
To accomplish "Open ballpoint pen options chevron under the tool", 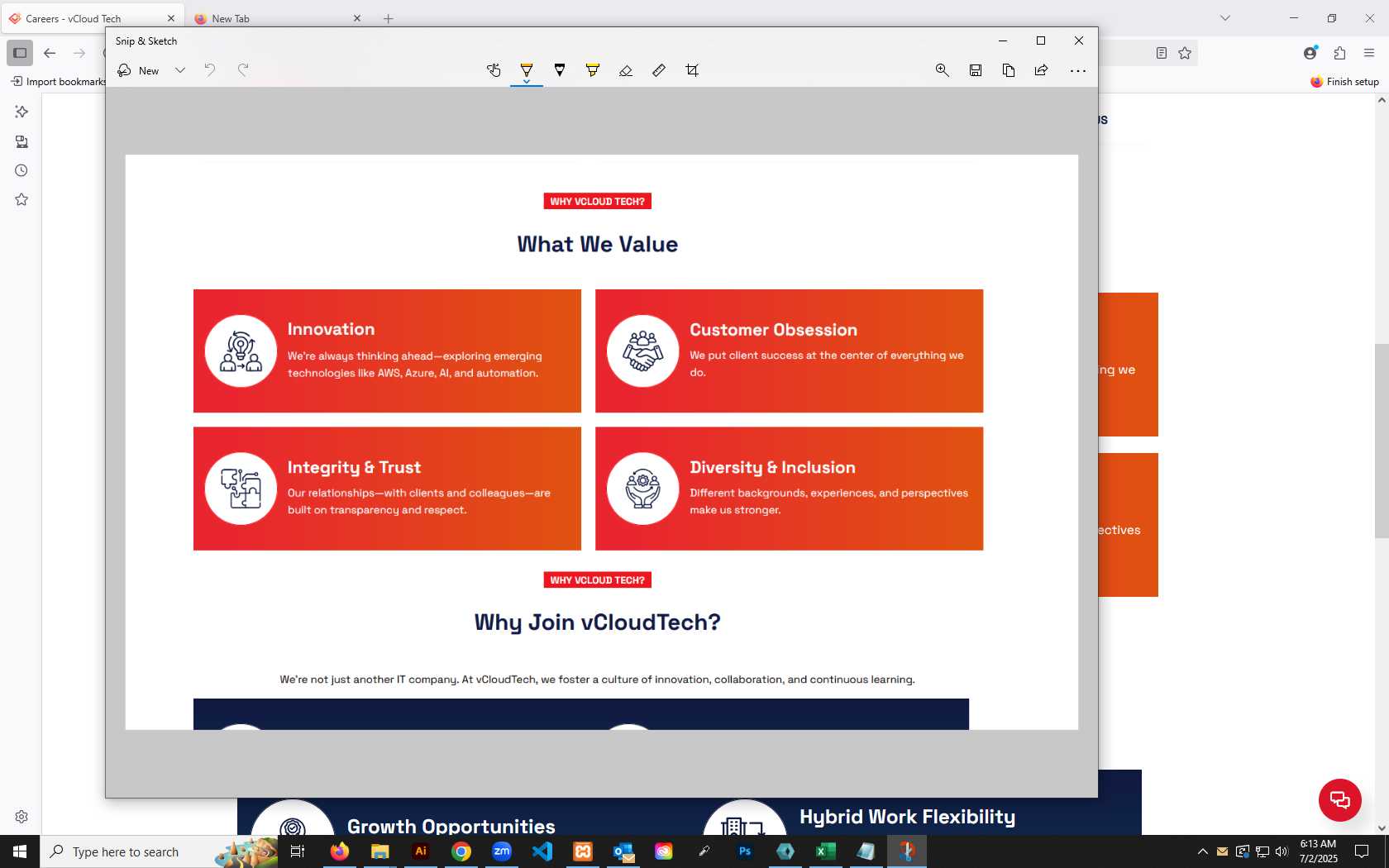I will pos(527,82).
